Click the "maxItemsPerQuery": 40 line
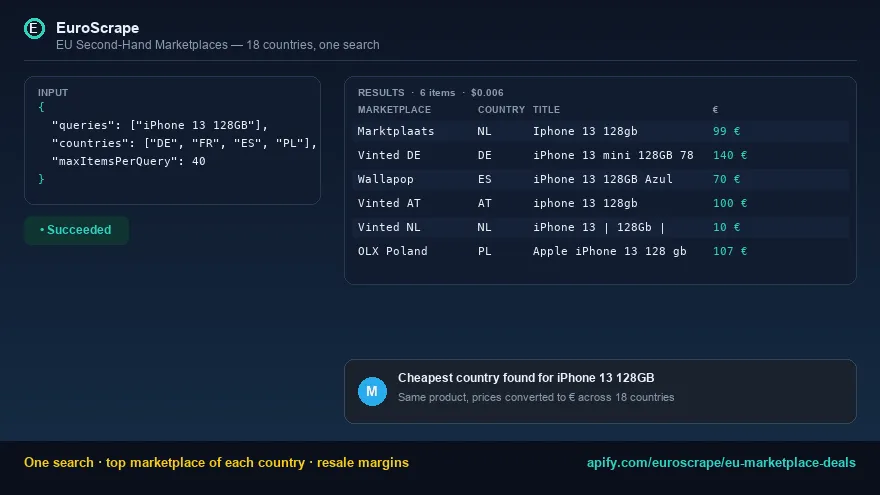This screenshot has height=495, width=880. pyautogui.click(x=129, y=161)
